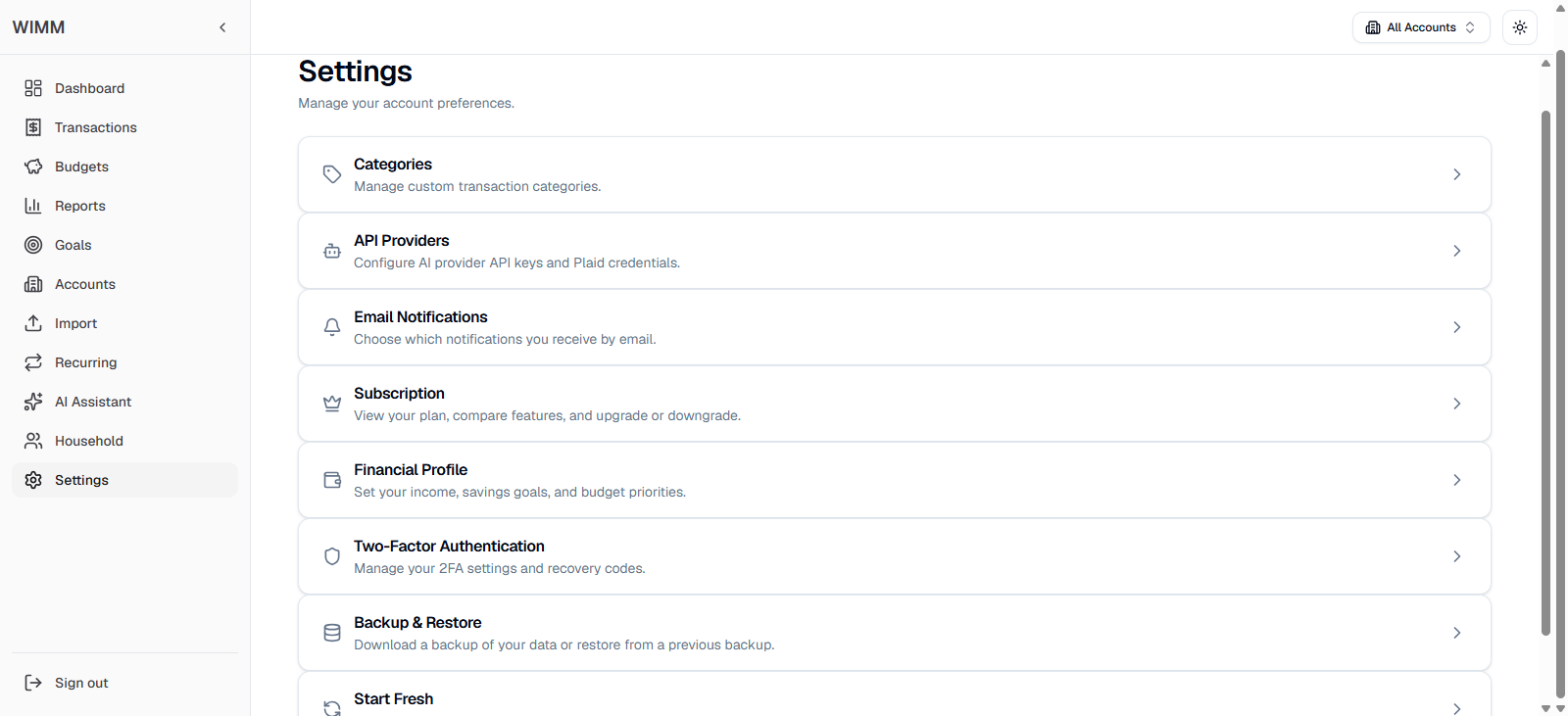Click the Recurring arrows icon
1568x716 pixels.
[33, 362]
